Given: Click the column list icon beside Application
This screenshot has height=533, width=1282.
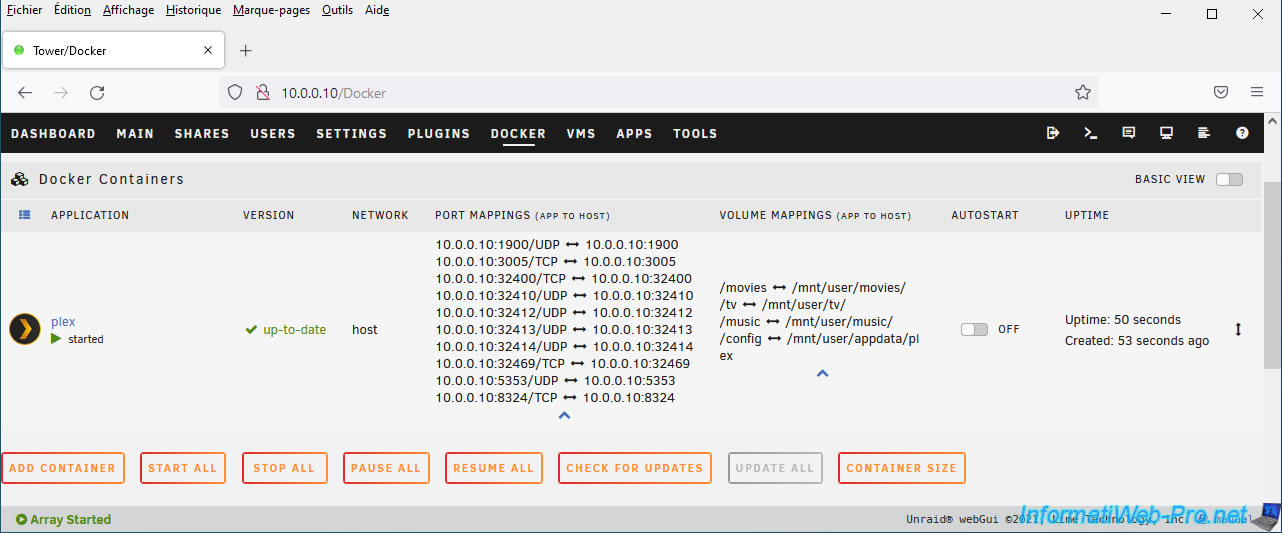Looking at the screenshot, I should (25, 215).
